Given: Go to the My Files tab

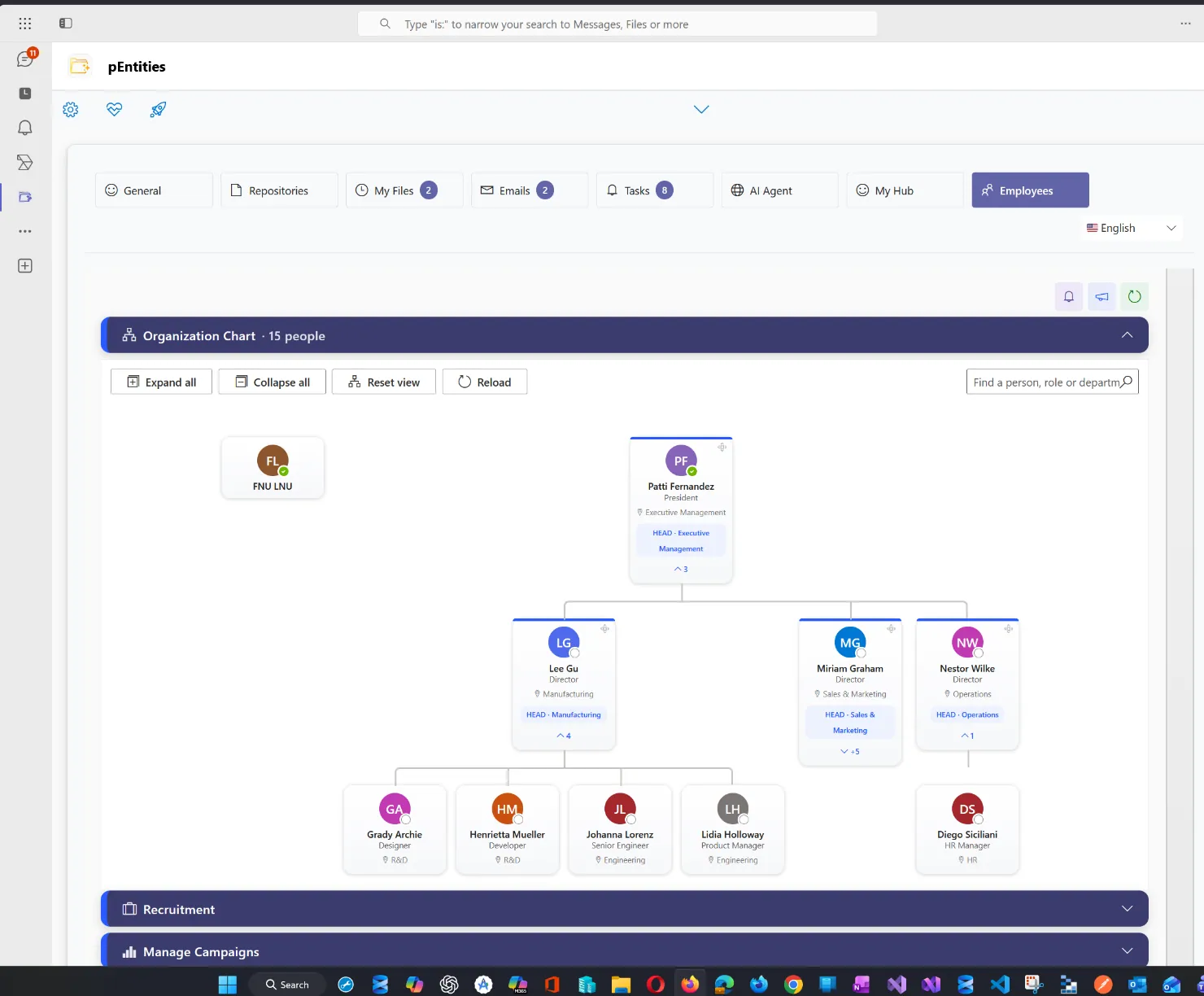Looking at the screenshot, I should 404,190.
